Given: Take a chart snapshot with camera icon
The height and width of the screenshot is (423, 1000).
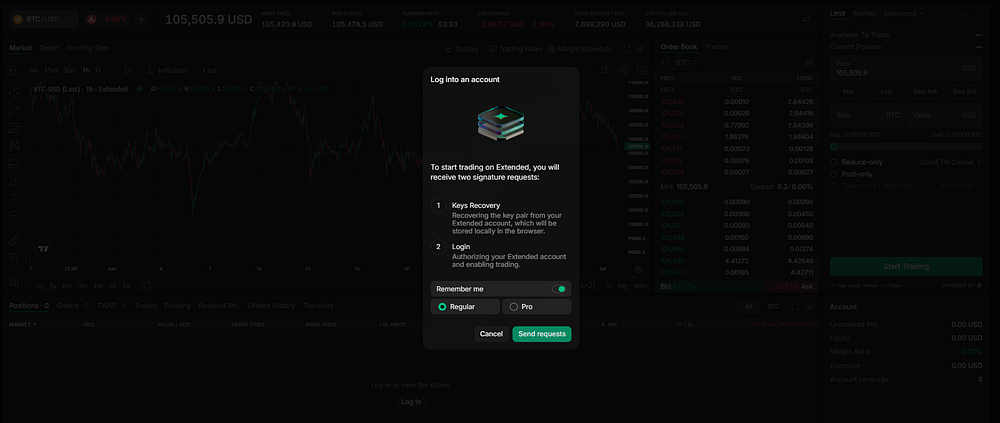Looking at the screenshot, I should [642, 70].
